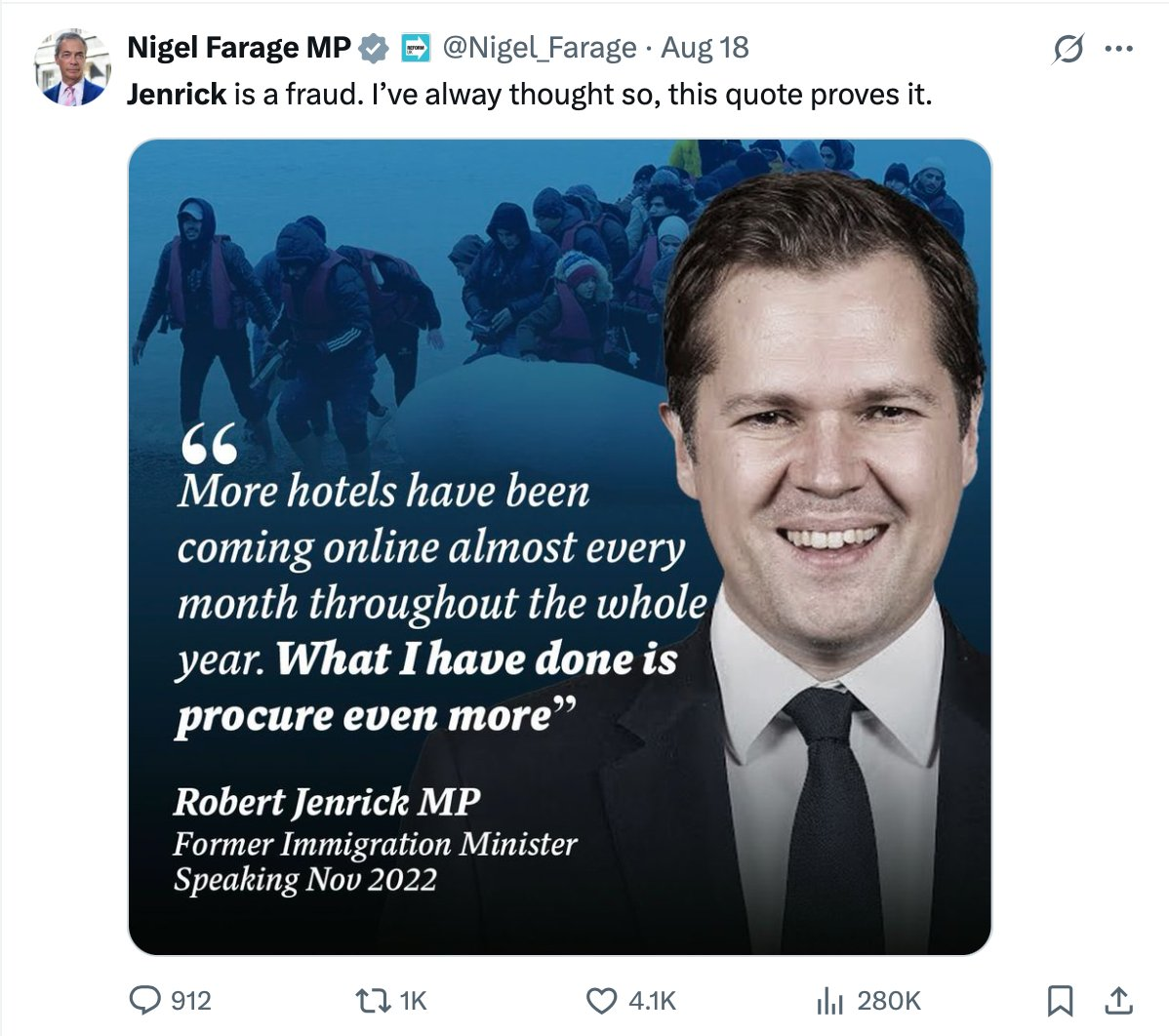Click the blue verified checkmark badge

point(376,47)
